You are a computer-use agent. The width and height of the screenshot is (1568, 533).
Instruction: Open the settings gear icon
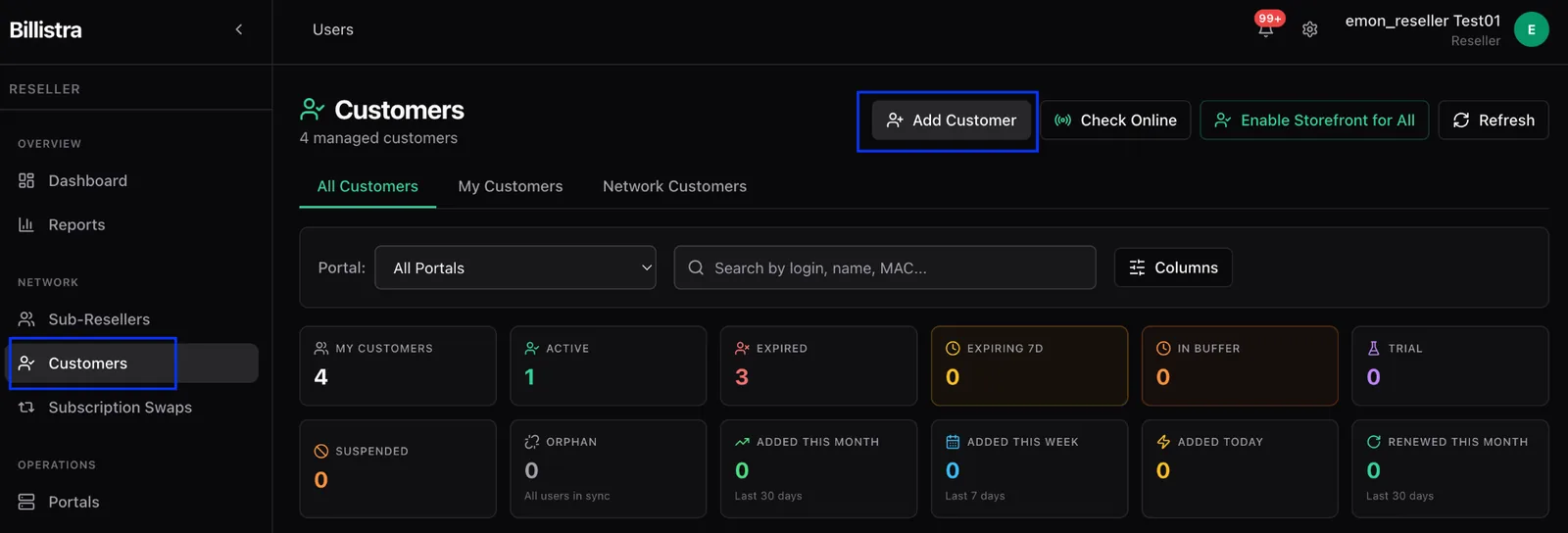pos(1310,29)
